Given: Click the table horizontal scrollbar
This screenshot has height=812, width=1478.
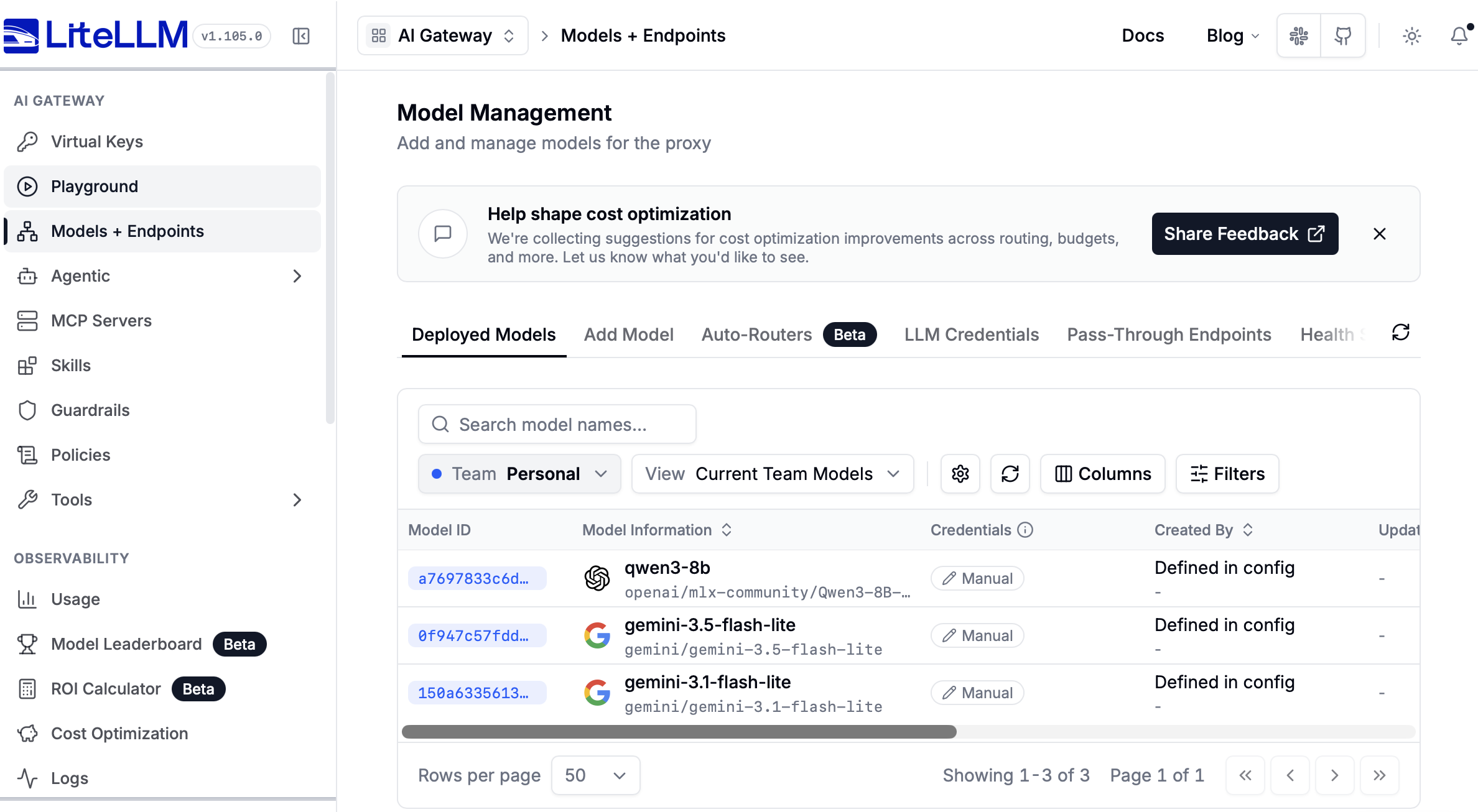Looking at the screenshot, I should [679, 732].
